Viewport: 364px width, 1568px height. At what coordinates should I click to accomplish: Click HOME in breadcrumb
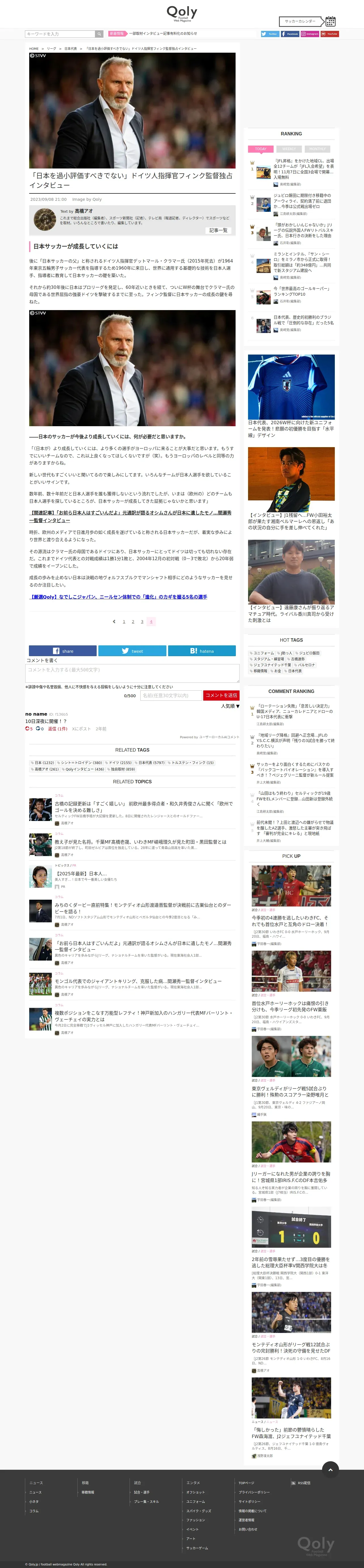(x=33, y=49)
